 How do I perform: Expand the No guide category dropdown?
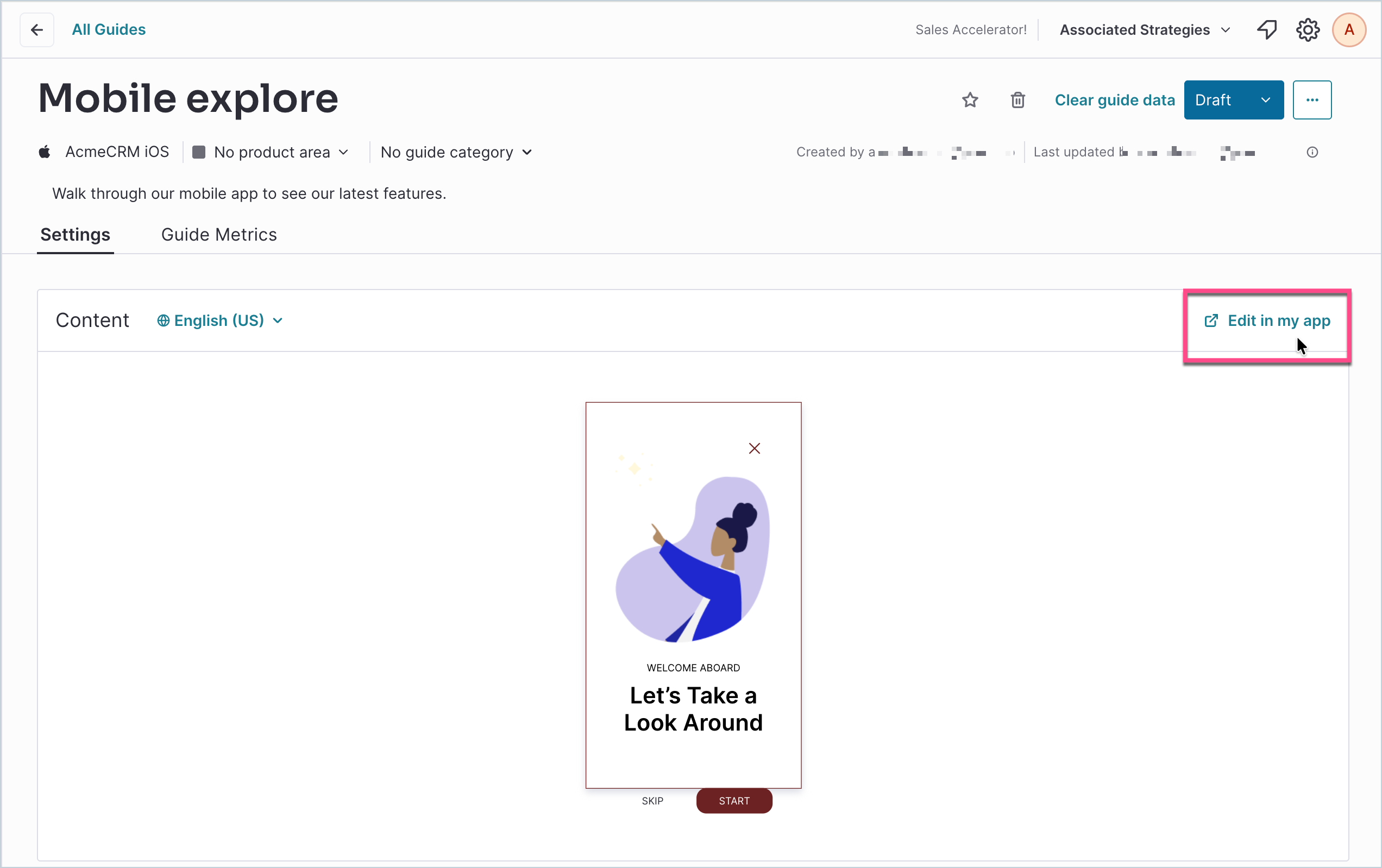[x=456, y=152]
